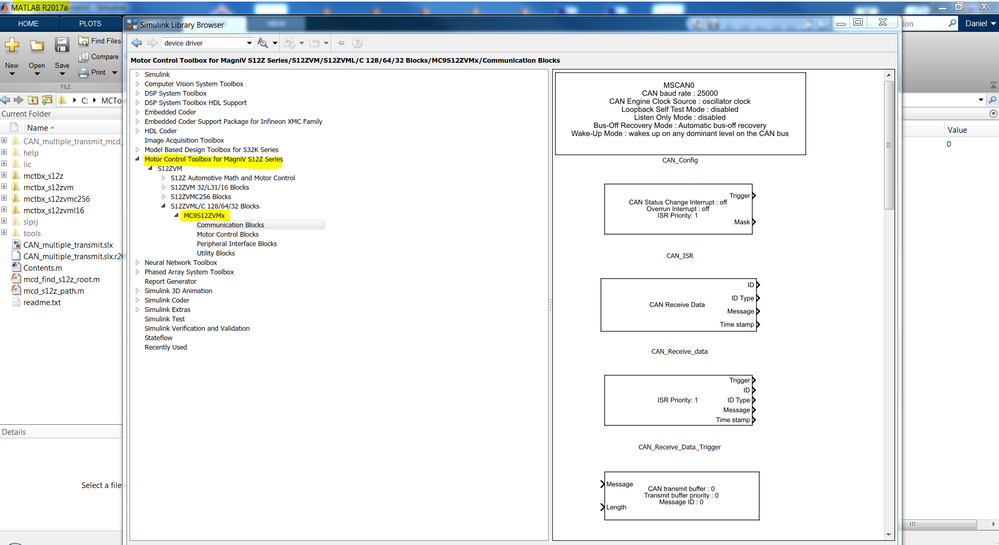Open Print dropdown arrow in MATLAB
The width and height of the screenshot is (999, 545).
(115, 73)
